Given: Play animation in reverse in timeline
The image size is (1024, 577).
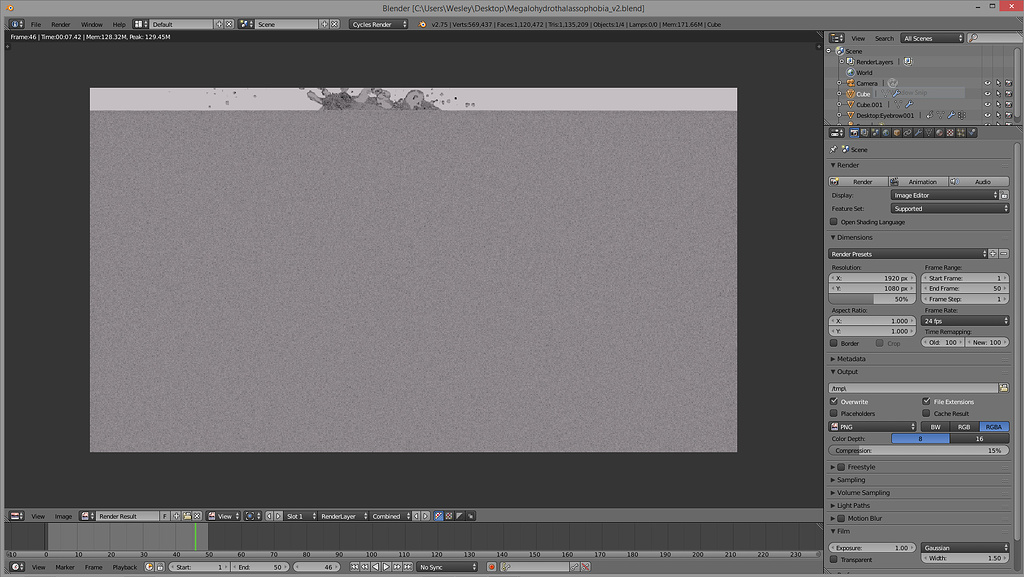Looking at the screenshot, I should 376,567.
